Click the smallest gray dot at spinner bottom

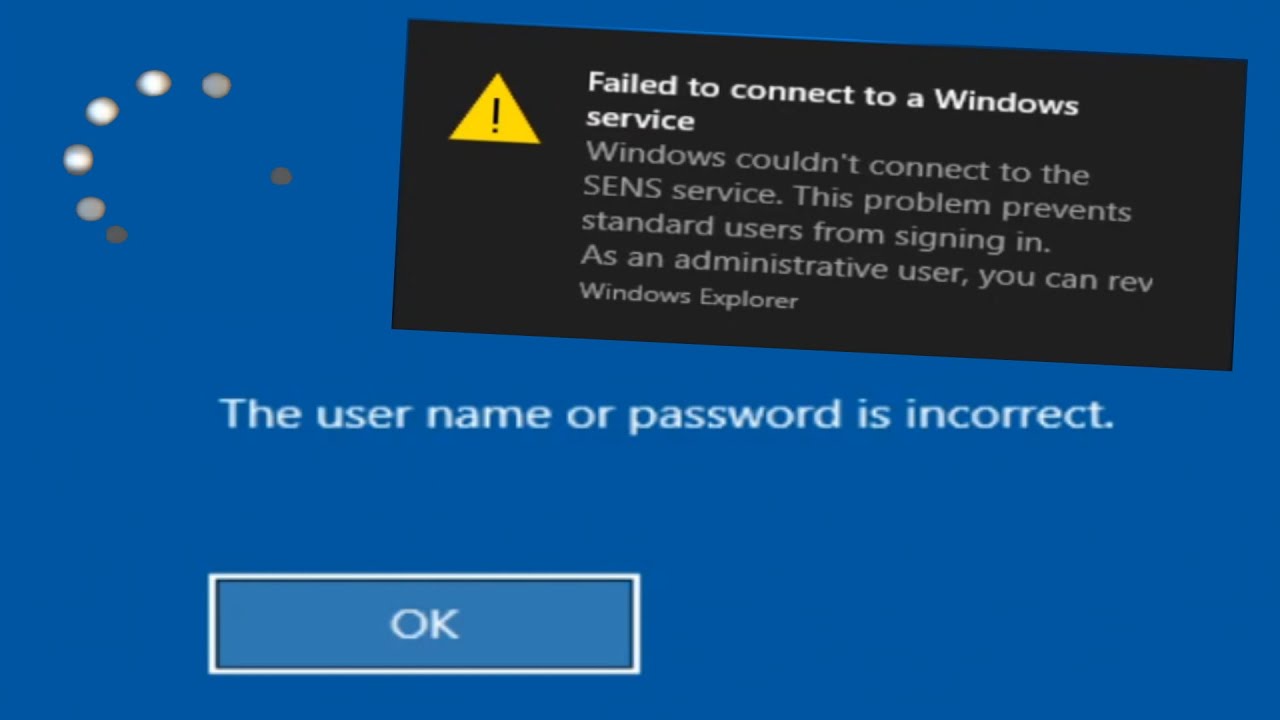117,235
